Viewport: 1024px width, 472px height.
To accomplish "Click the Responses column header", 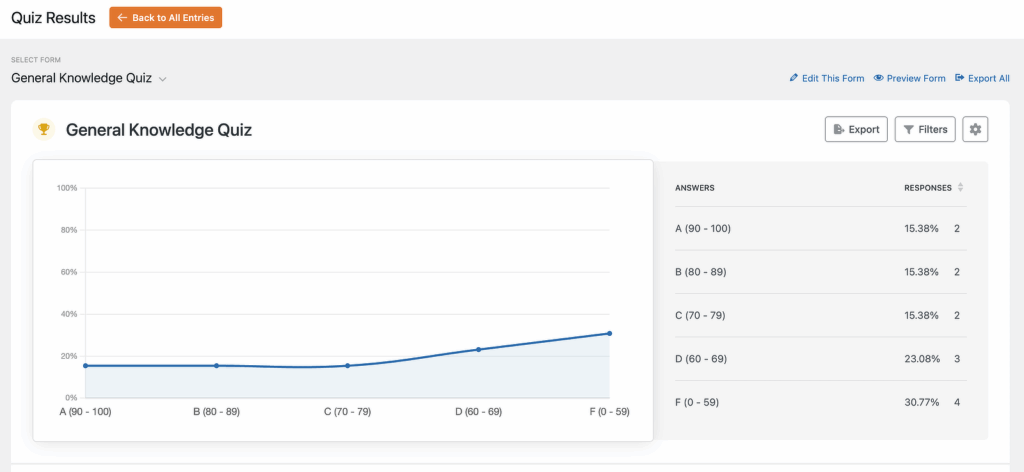I will [928, 187].
